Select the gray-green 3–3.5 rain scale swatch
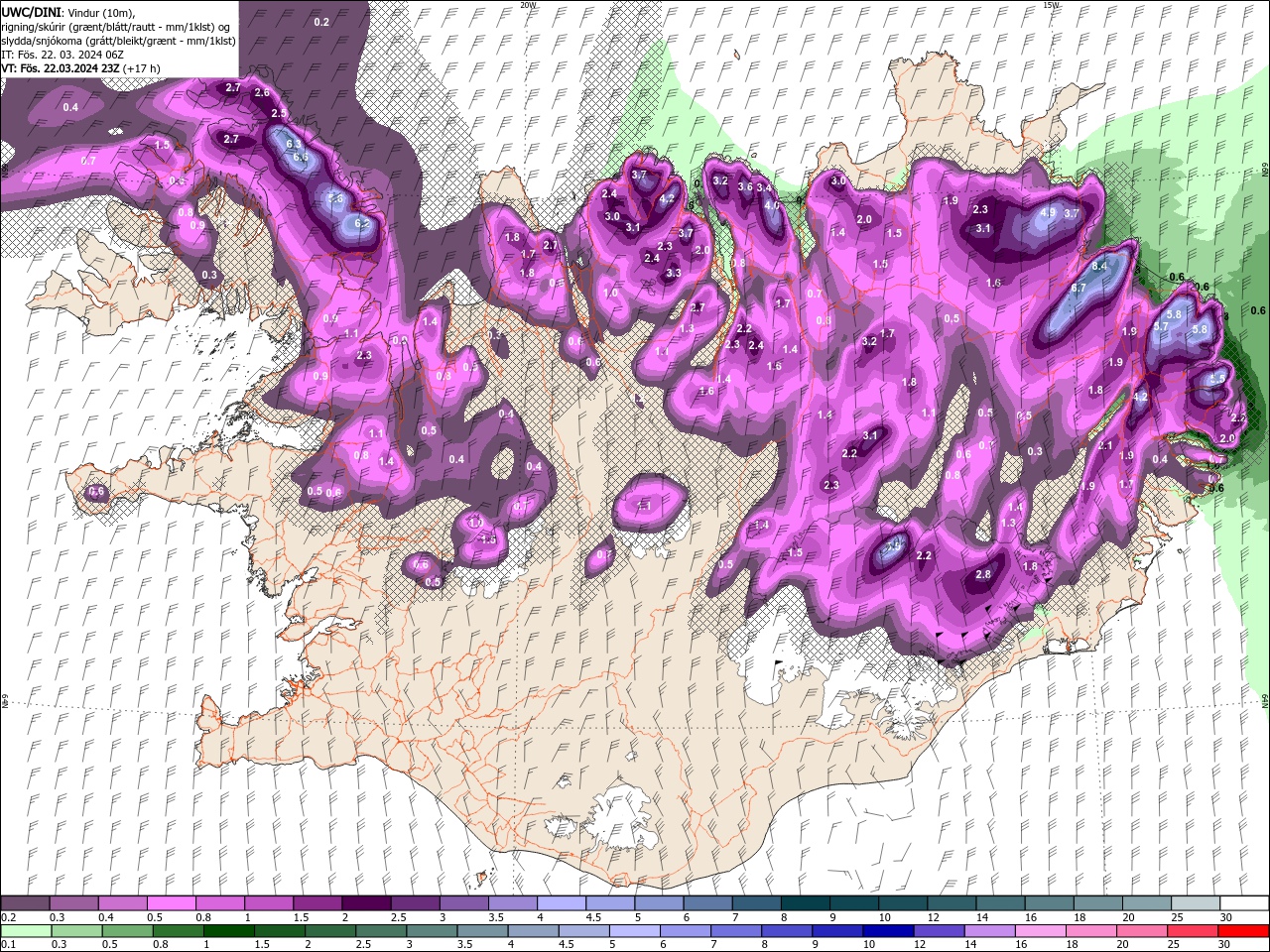 point(433,931)
